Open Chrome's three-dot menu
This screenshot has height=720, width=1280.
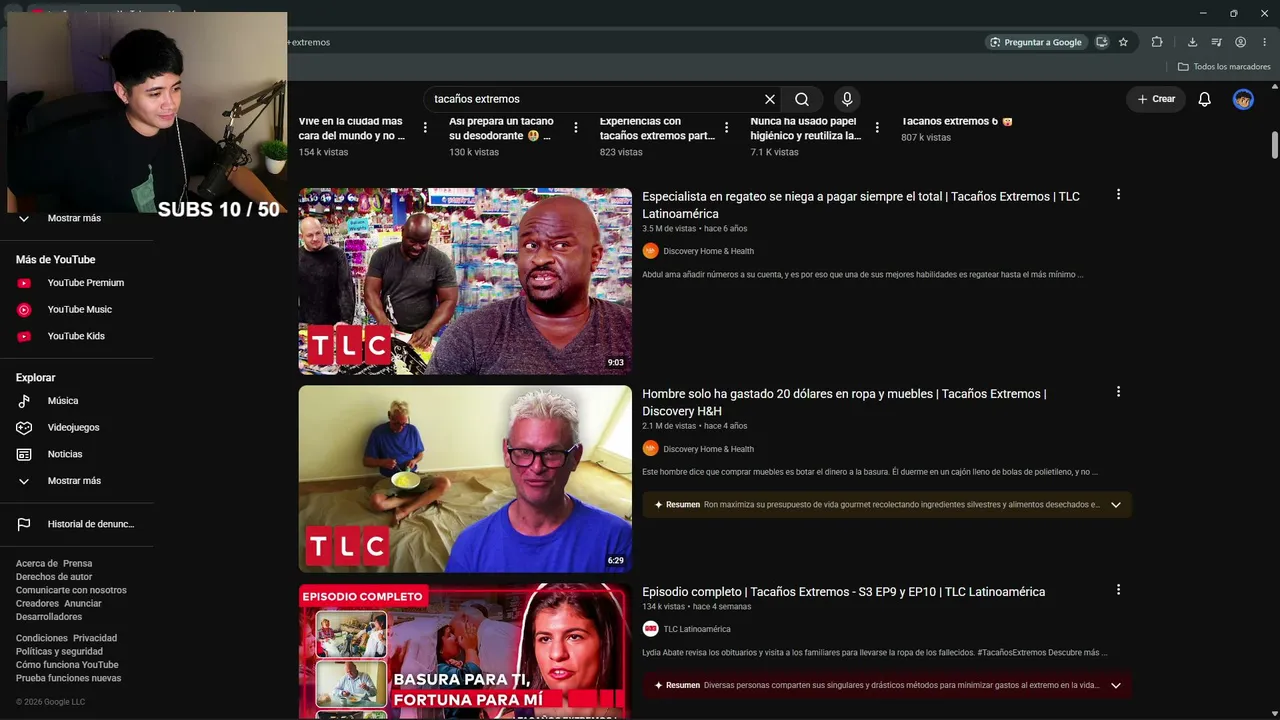tap(1265, 42)
